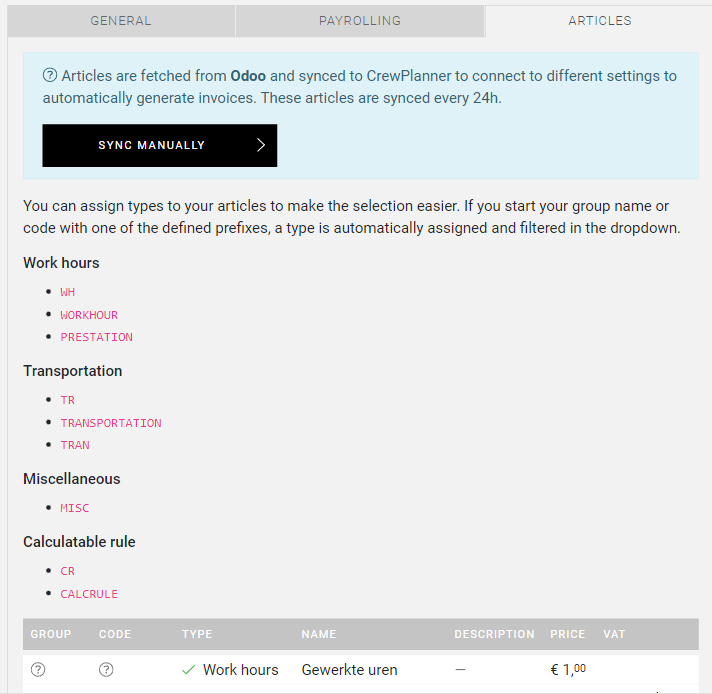Switch to the General tab

[121, 20]
